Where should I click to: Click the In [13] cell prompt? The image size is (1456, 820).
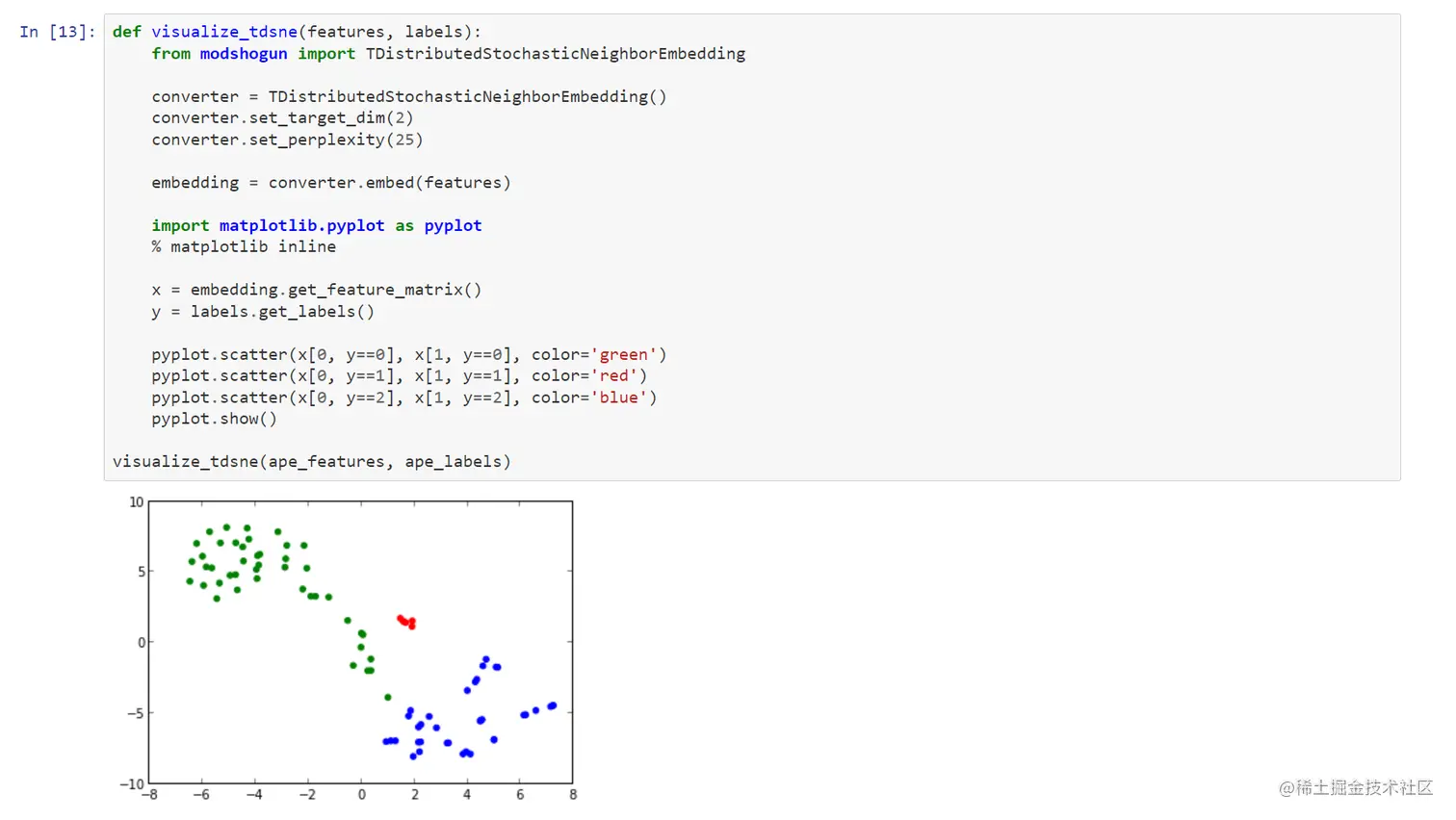pyautogui.click(x=57, y=32)
